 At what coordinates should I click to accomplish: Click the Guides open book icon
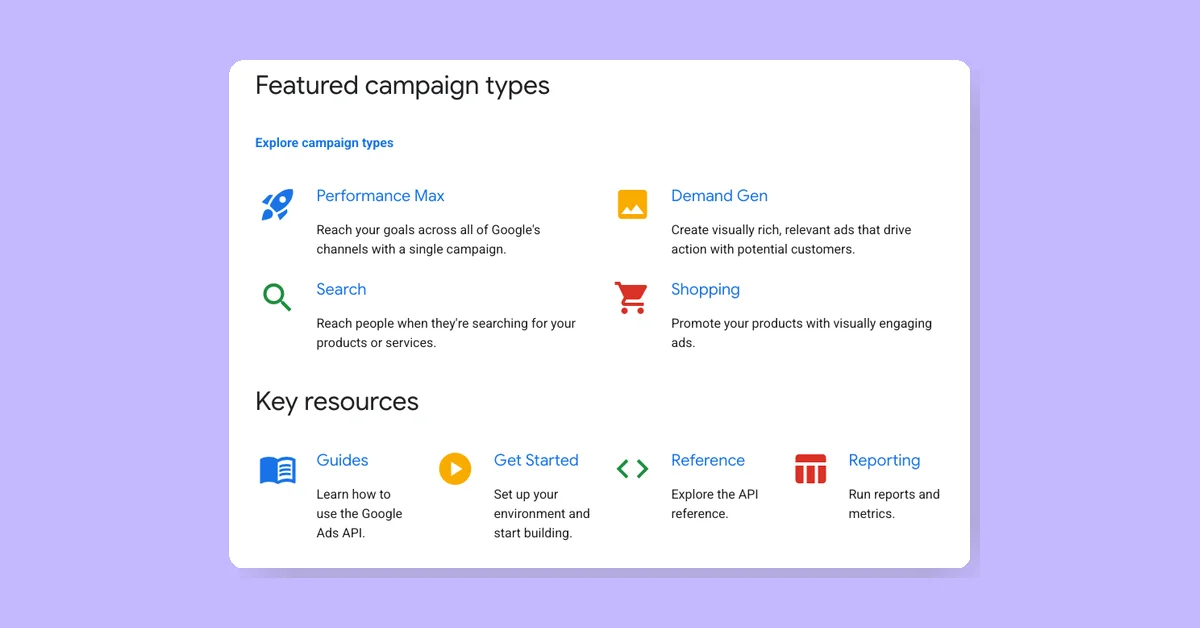[x=277, y=470]
